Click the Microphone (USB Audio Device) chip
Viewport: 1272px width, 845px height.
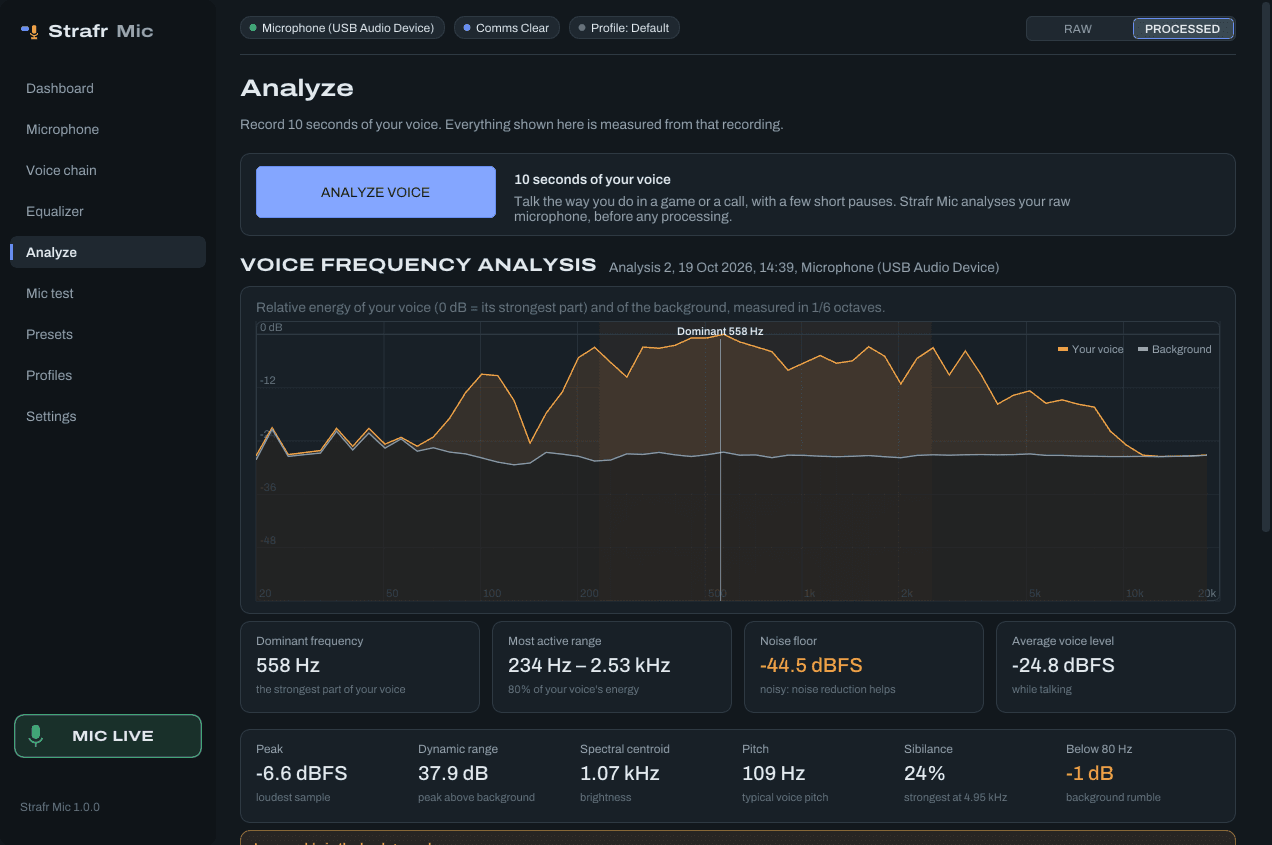342,28
